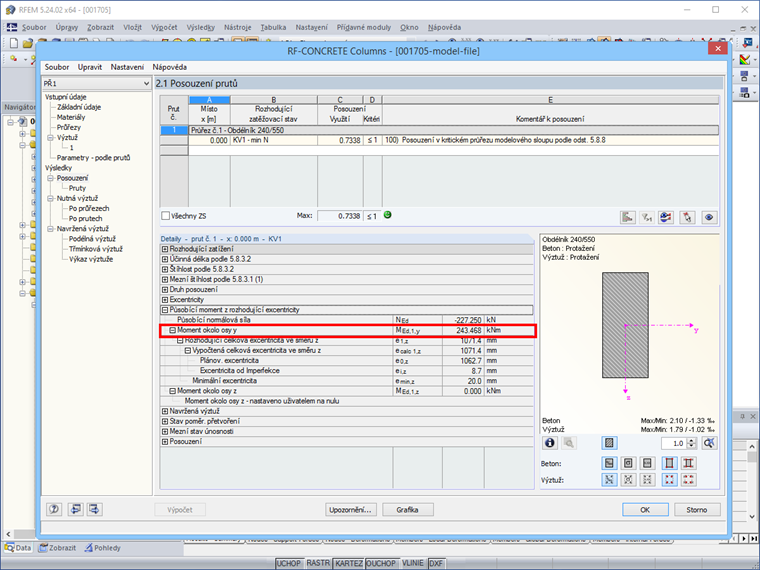
Task: Click the open folder icon in RFEM toolbar
Action: tap(28, 43)
